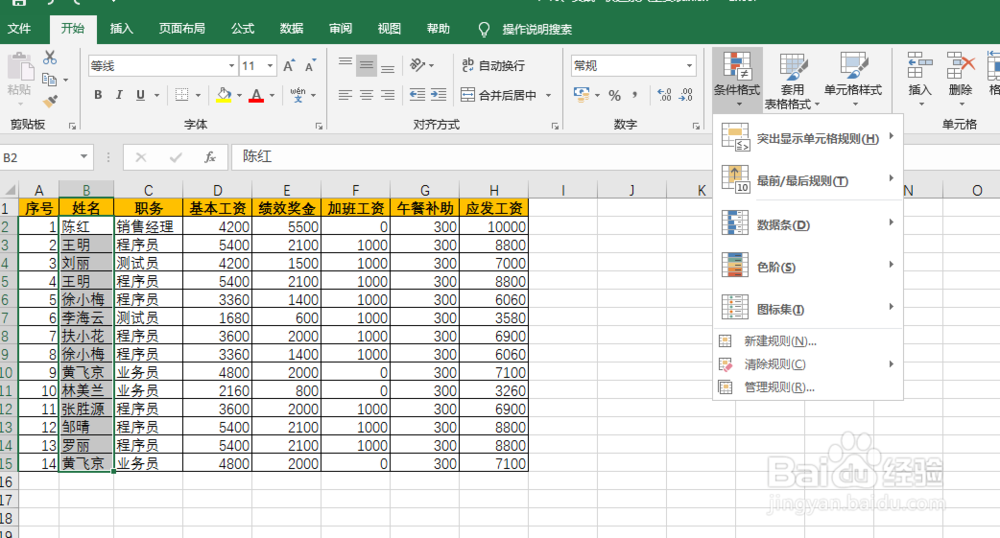Center text horizontally
The image size is (1000, 538).
coord(366,95)
